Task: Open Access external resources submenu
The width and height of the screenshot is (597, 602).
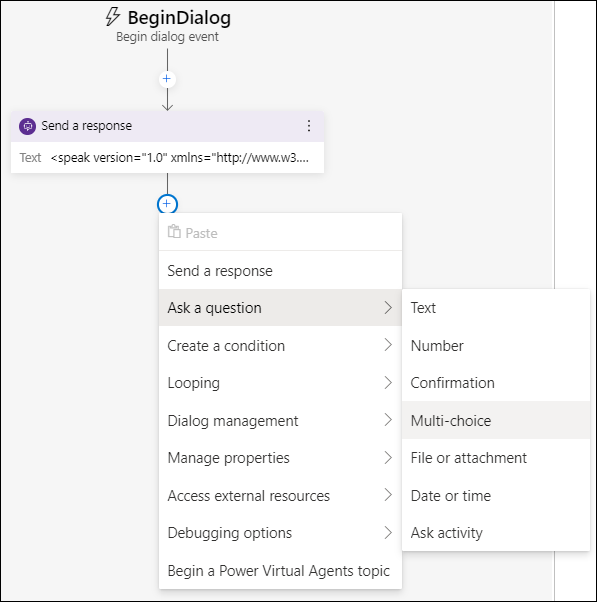Action: click(280, 495)
